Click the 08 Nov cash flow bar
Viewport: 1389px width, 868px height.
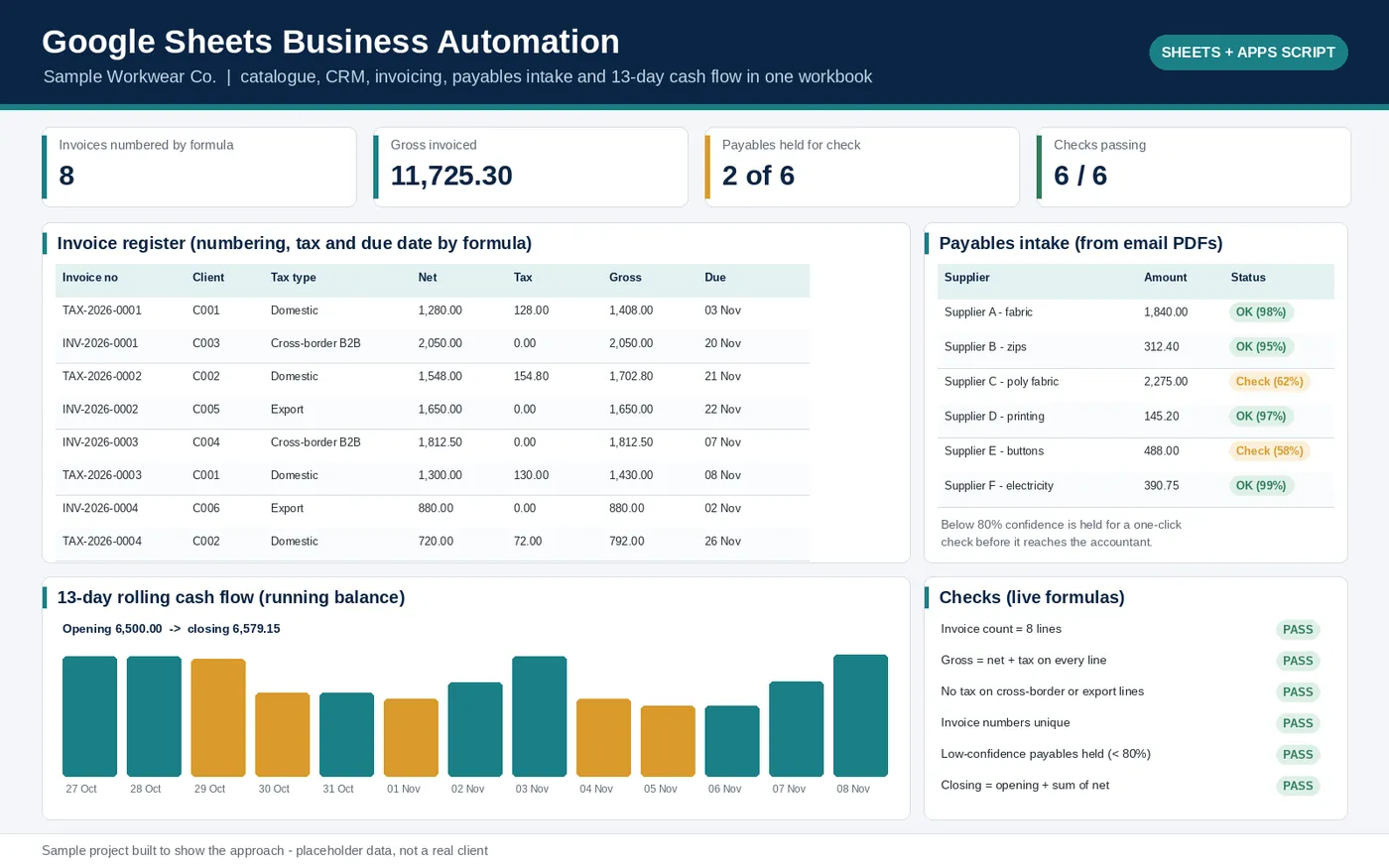860,715
